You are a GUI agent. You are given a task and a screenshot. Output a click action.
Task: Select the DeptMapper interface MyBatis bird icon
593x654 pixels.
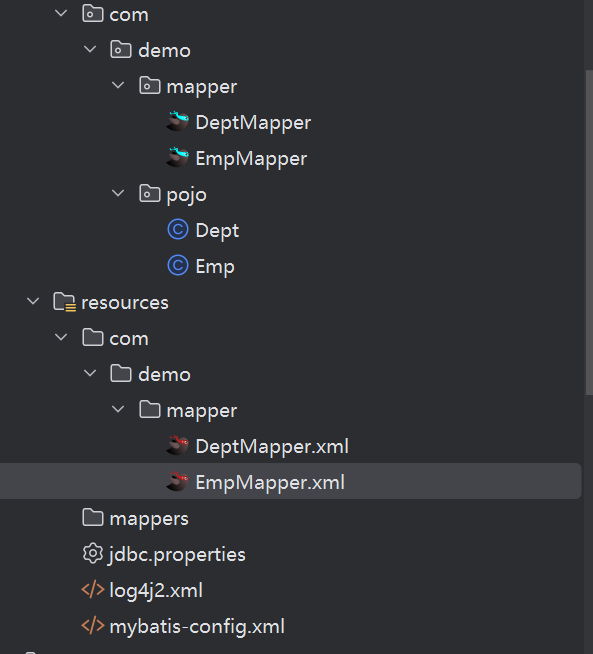click(178, 122)
